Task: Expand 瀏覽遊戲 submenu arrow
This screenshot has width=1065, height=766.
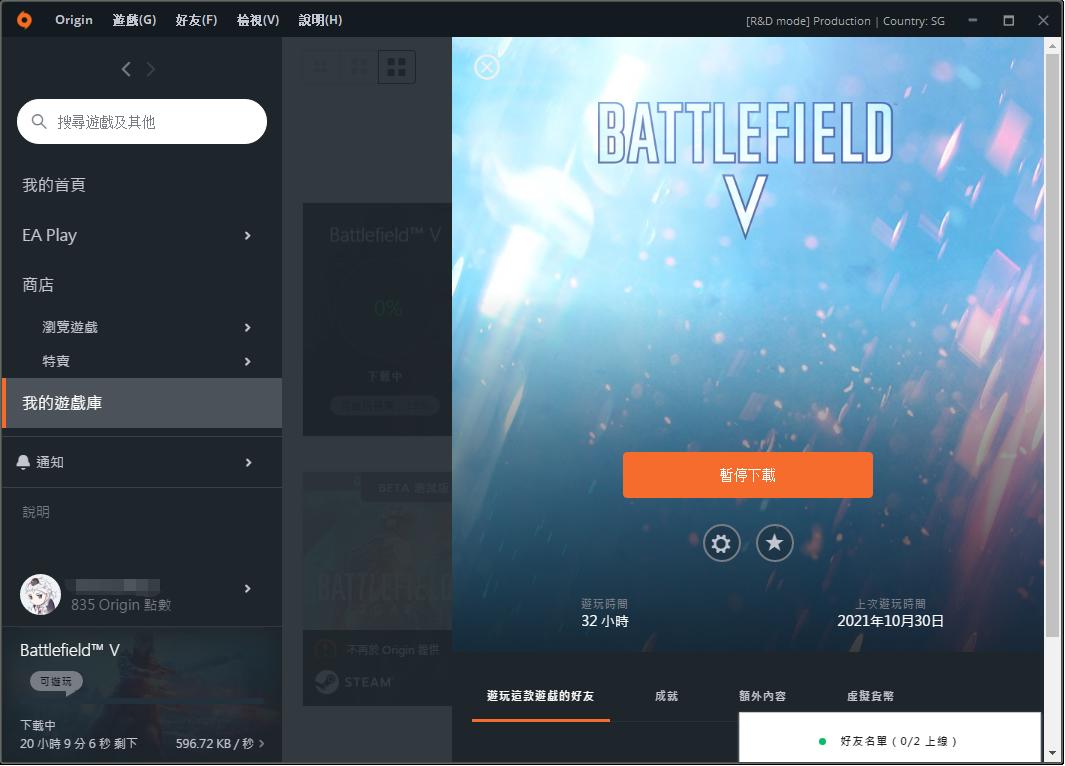Action: click(247, 327)
